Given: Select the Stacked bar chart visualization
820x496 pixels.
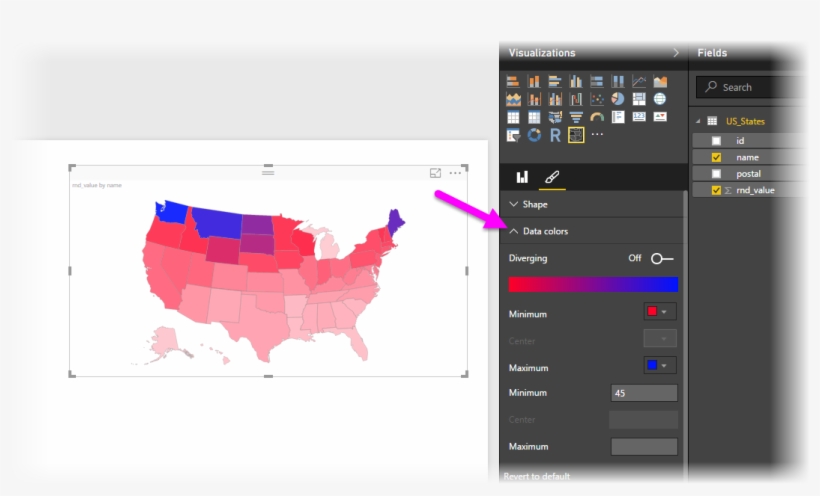Looking at the screenshot, I should pos(513,81).
